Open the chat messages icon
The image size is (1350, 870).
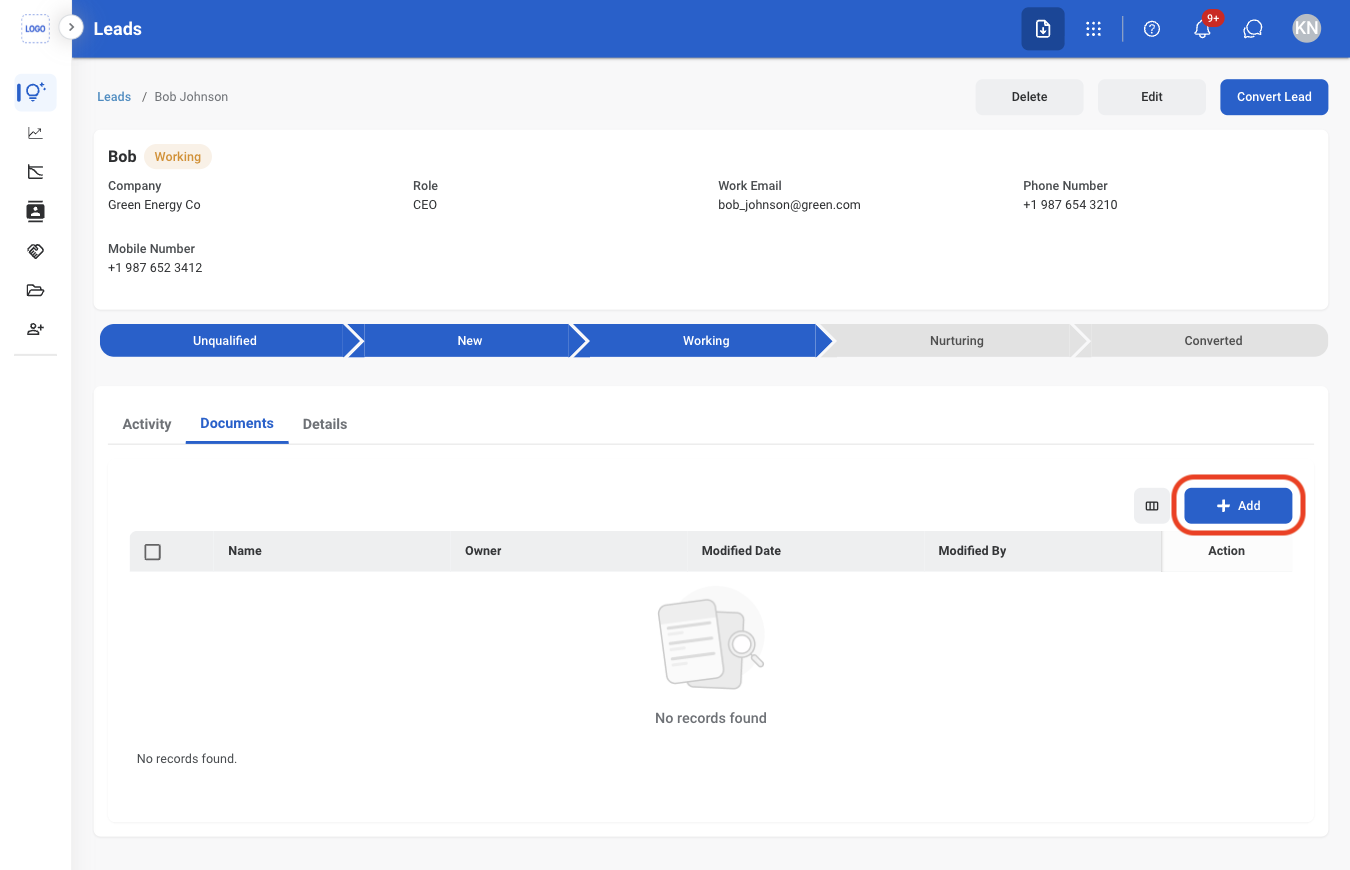point(1253,29)
